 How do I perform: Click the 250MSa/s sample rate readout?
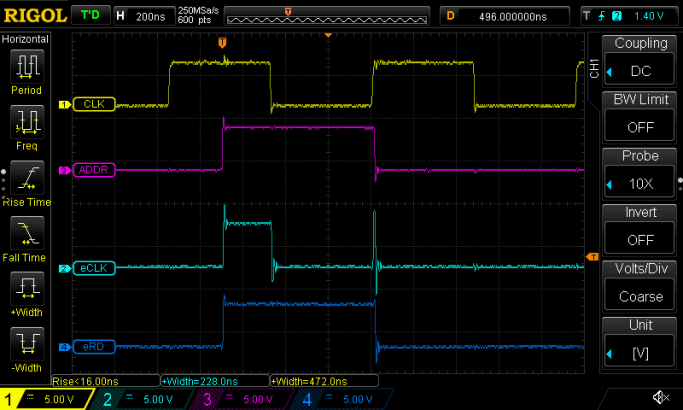pyautogui.click(x=198, y=10)
